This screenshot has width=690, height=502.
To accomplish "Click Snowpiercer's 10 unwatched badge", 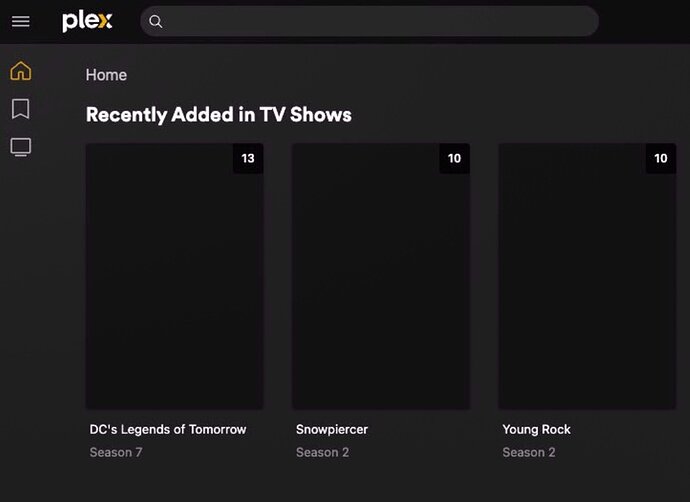I will (454, 158).
